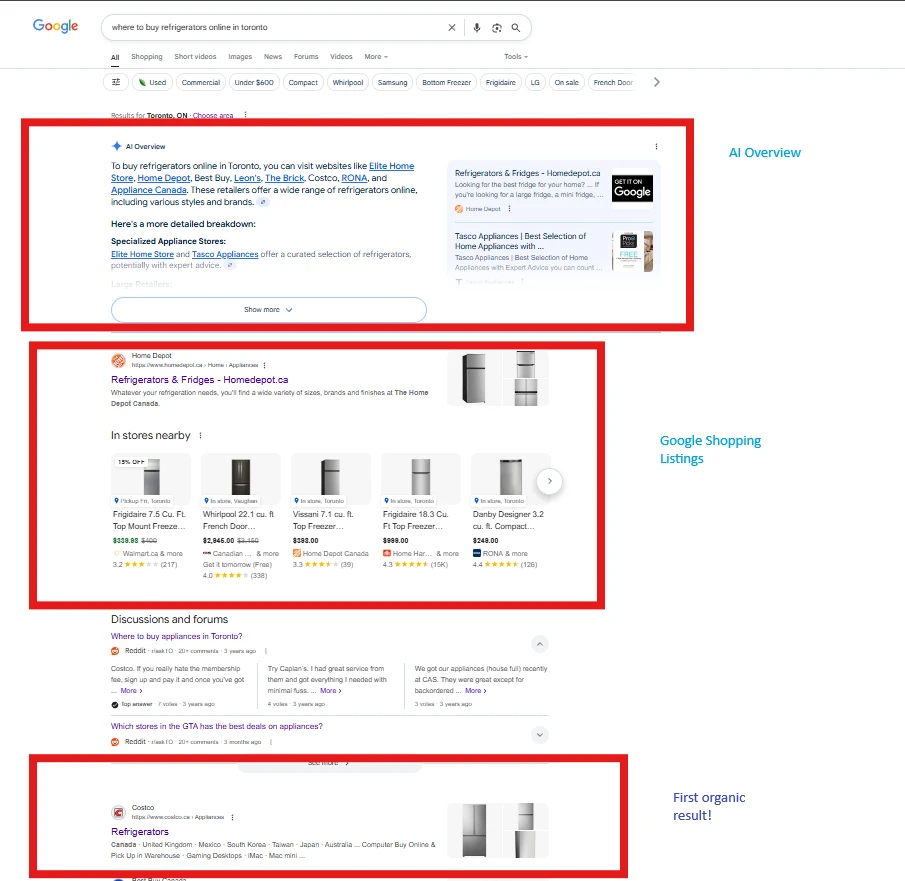Open the filter settings icon before Used chip
905x881 pixels.
tap(116, 82)
